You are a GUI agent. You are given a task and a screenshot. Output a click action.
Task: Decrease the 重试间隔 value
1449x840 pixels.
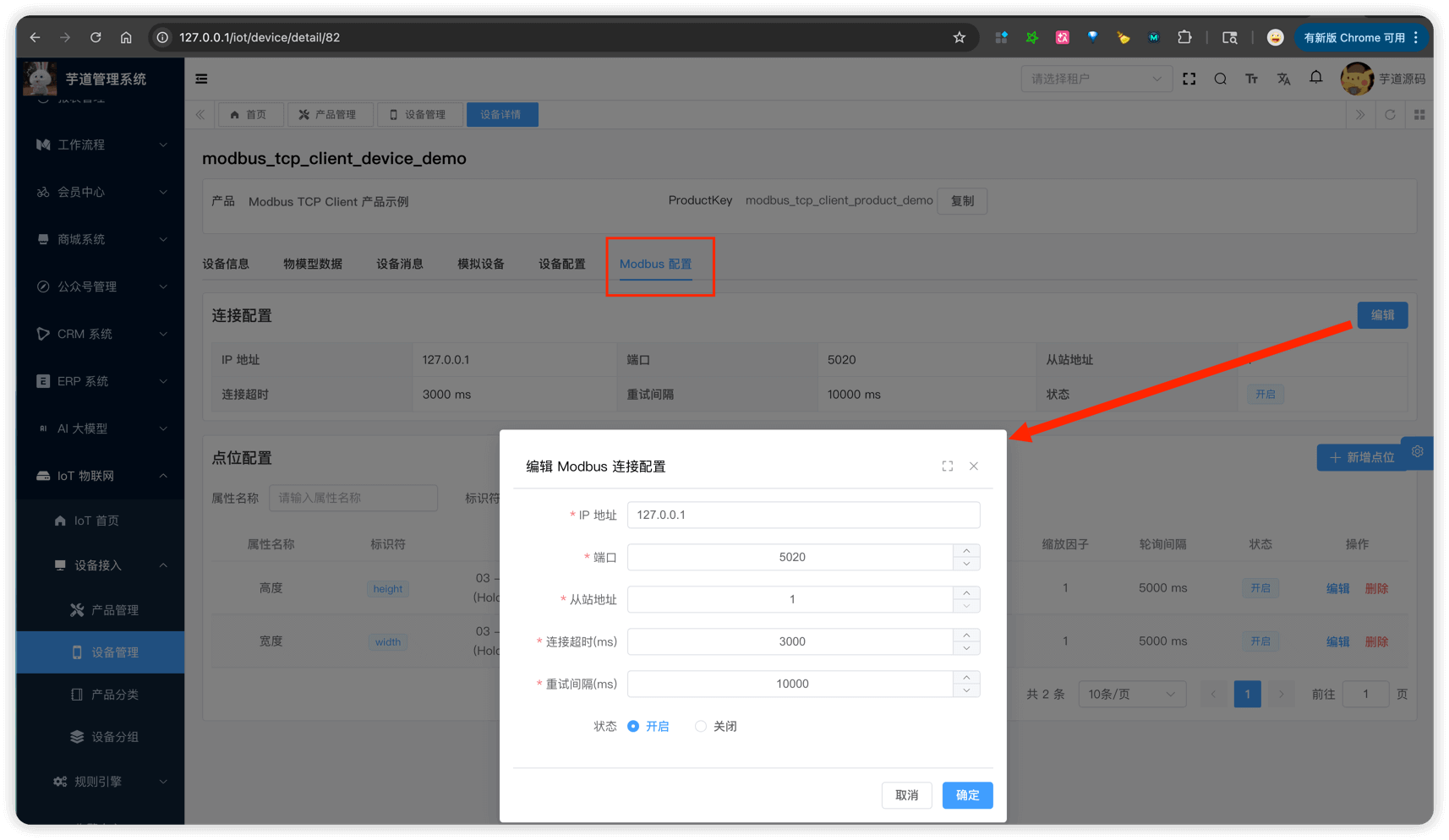[966, 690]
